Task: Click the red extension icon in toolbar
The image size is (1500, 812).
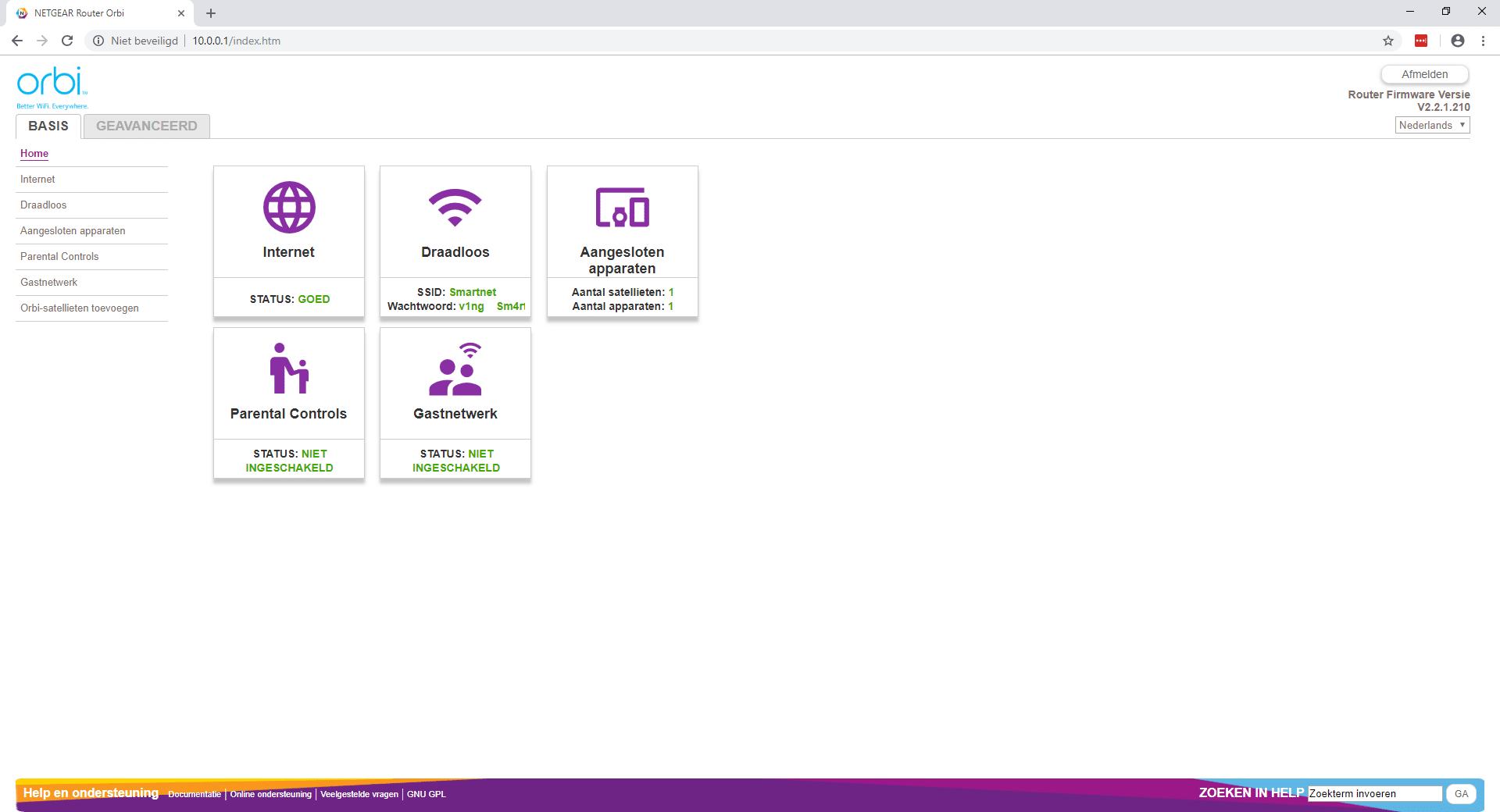Action: tap(1421, 41)
